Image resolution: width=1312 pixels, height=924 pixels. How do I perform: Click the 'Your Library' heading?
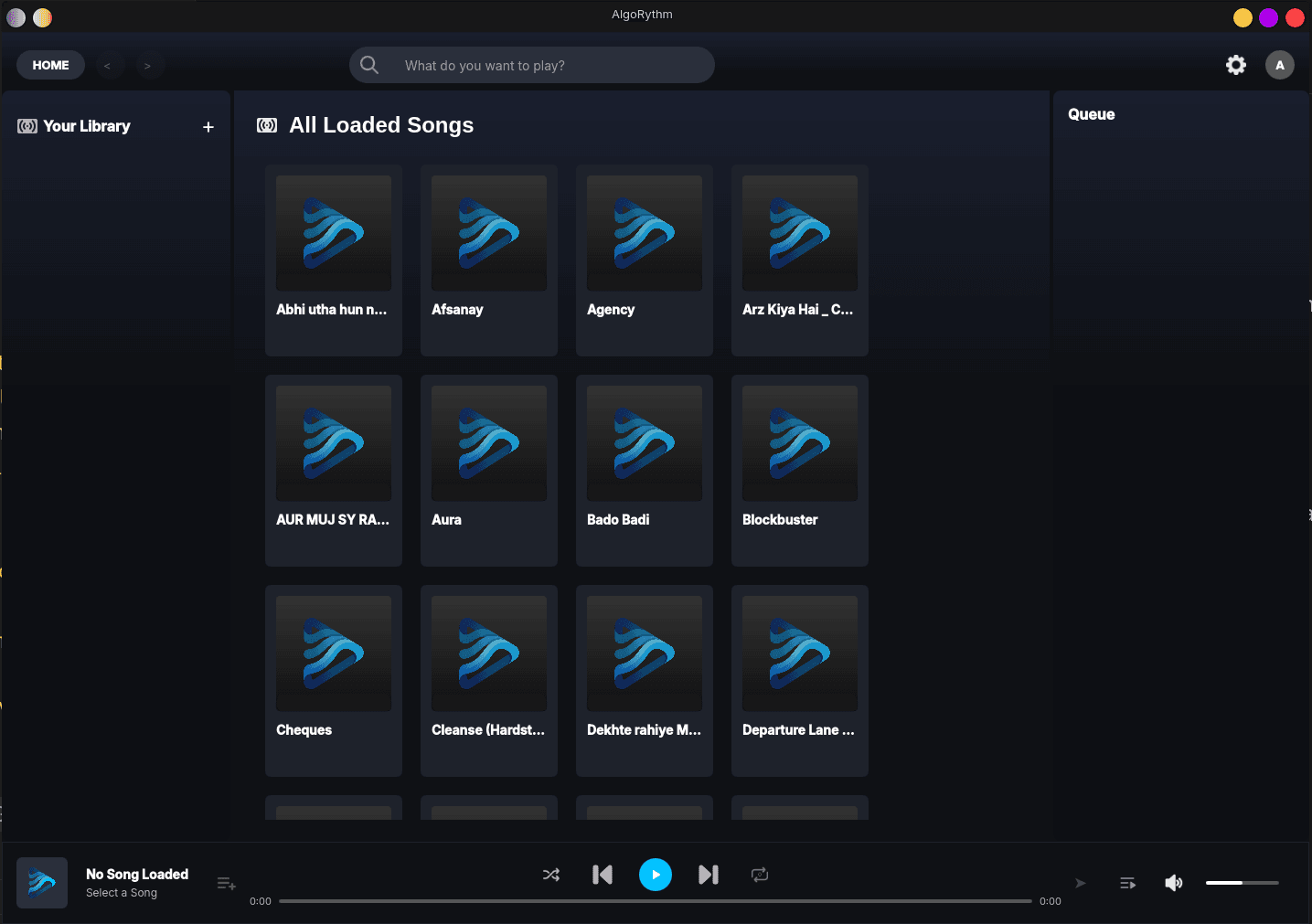coord(87,126)
